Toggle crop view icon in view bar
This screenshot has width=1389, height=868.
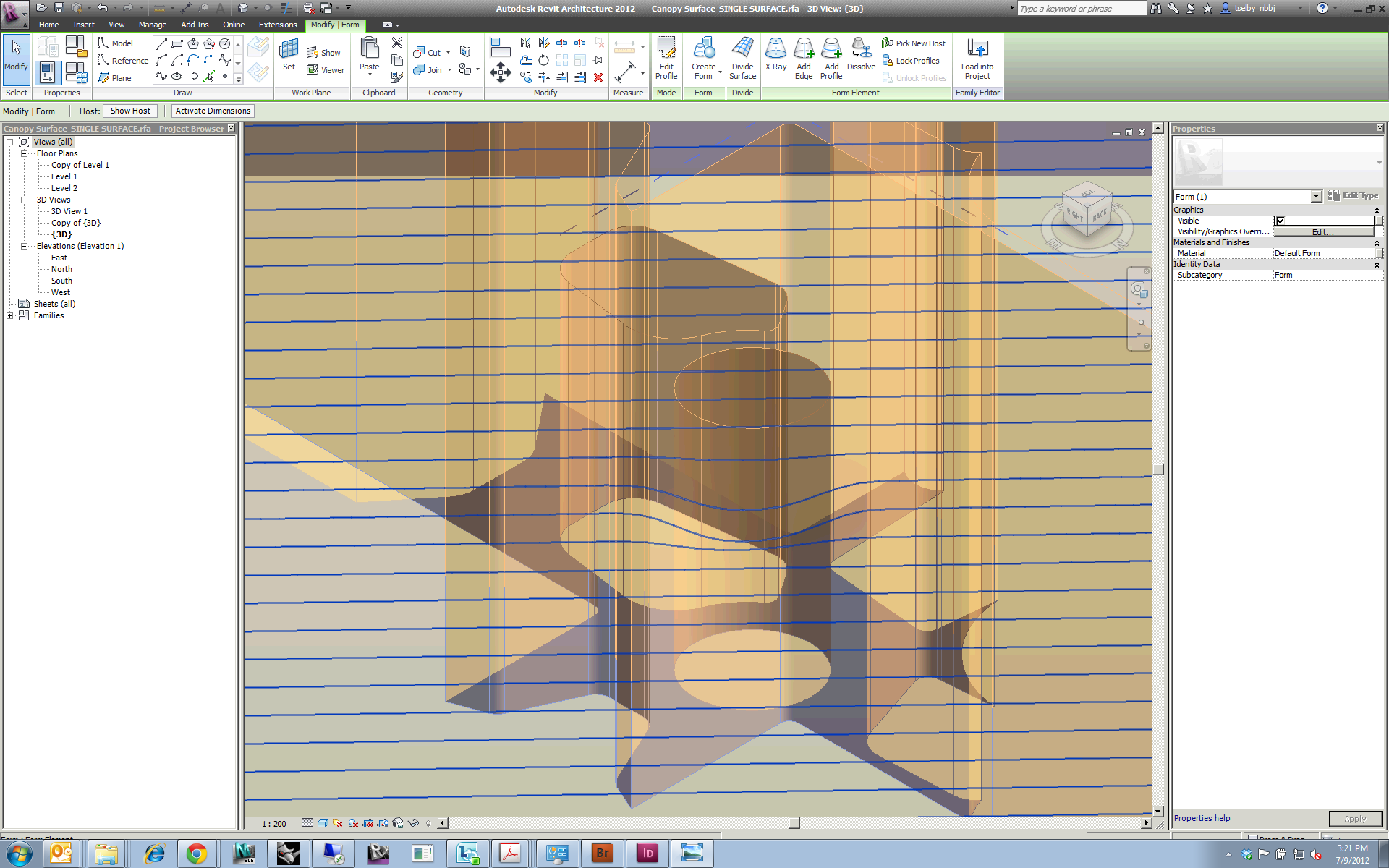tap(368, 823)
